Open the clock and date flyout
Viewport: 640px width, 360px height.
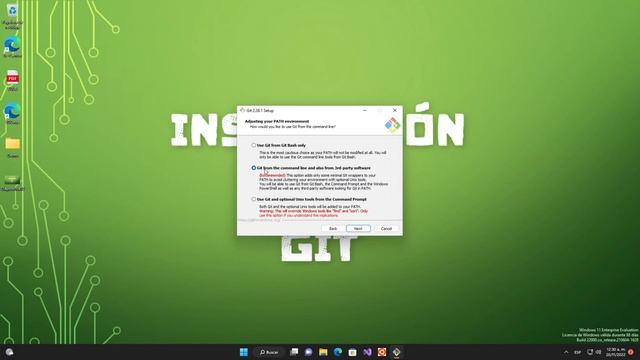tap(615, 352)
